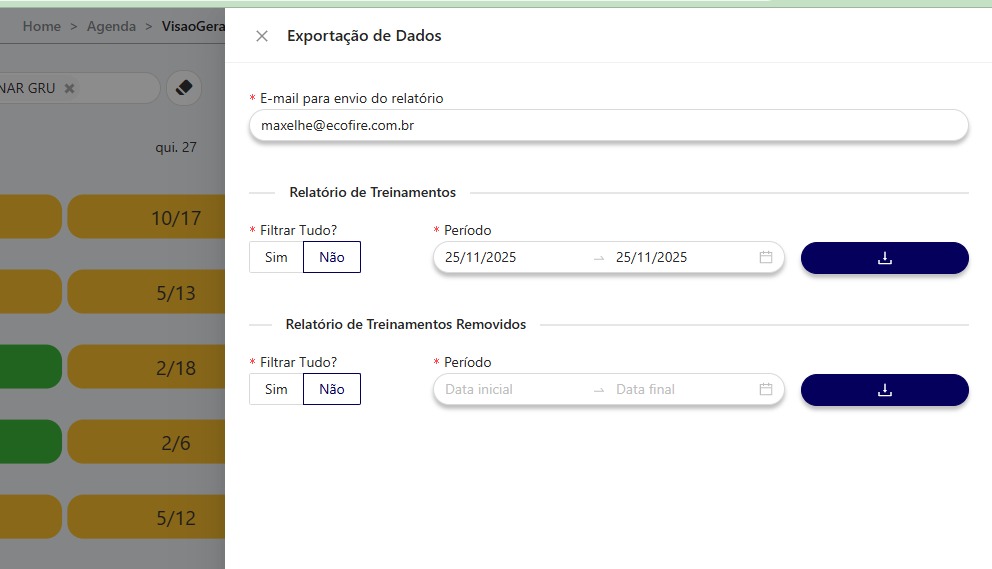This screenshot has height=569, width=992.
Task: Open calendar icon in Treinamentos period
Action: coord(766,257)
